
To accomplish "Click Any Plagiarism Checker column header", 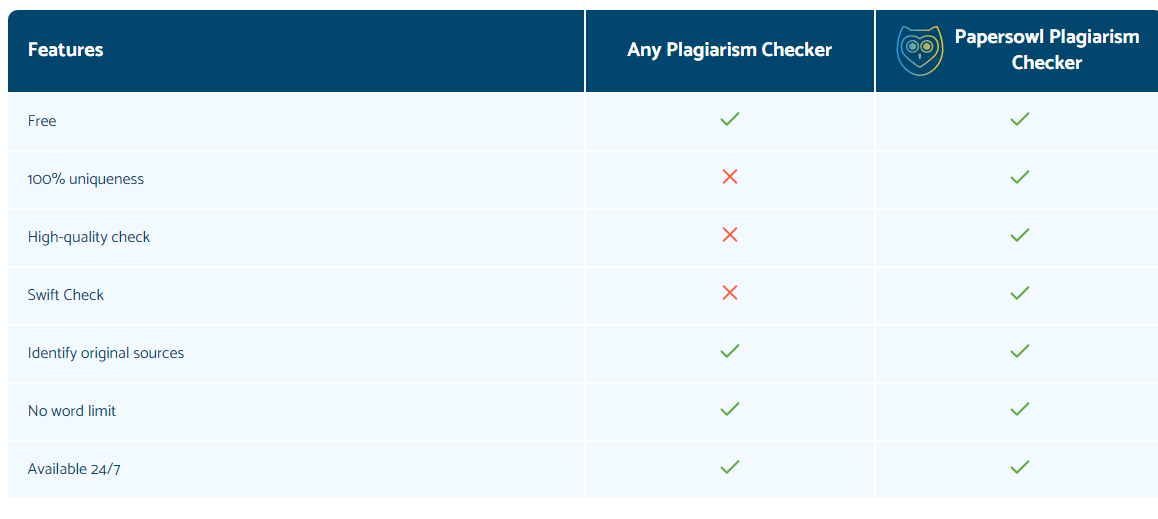I will click(x=730, y=50).
